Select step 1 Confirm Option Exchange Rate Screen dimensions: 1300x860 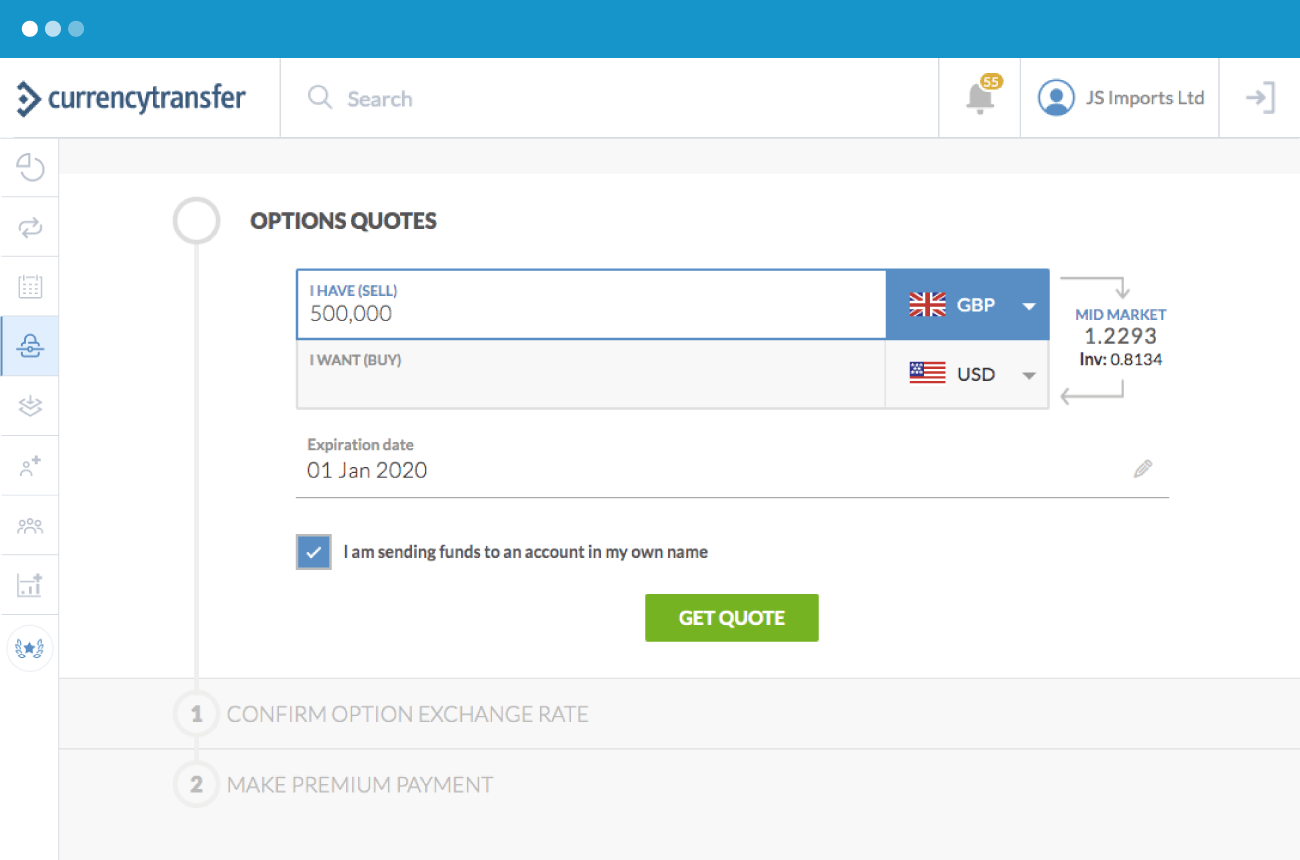pos(407,714)
